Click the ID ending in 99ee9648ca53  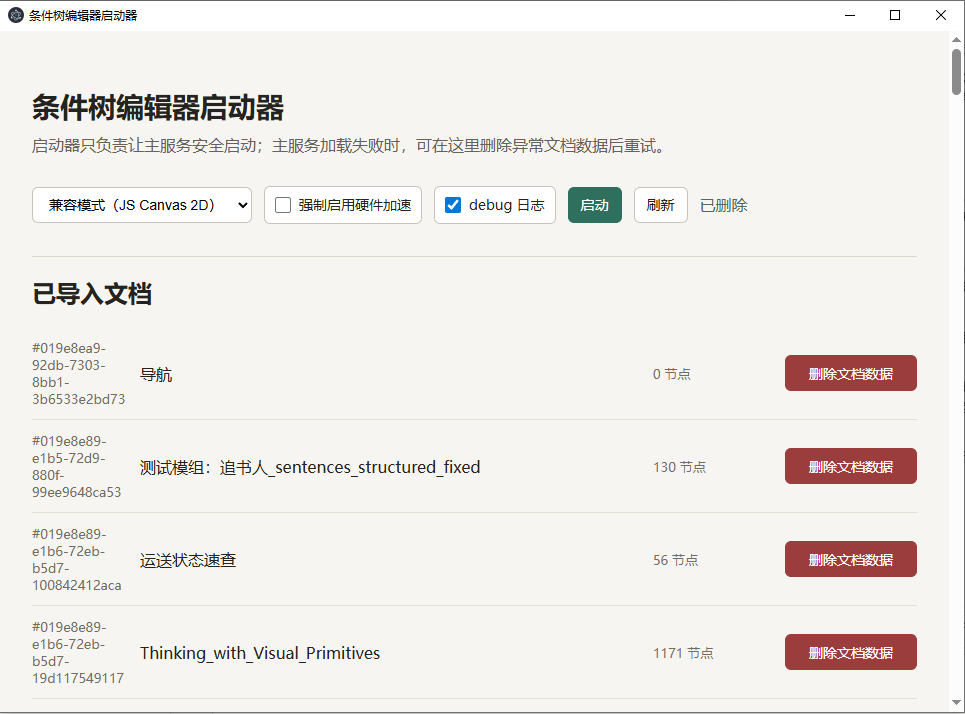(77, 467)
